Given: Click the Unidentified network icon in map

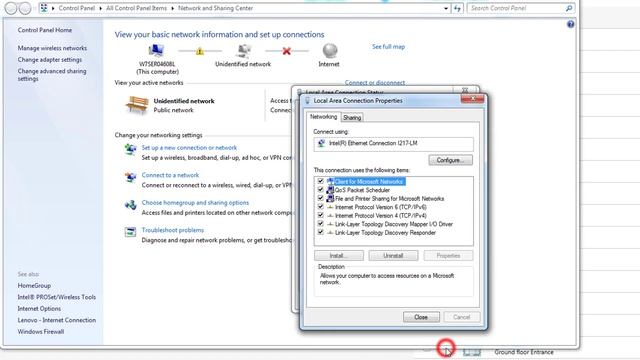Looking at the screenshot, I should coord(244,51).
